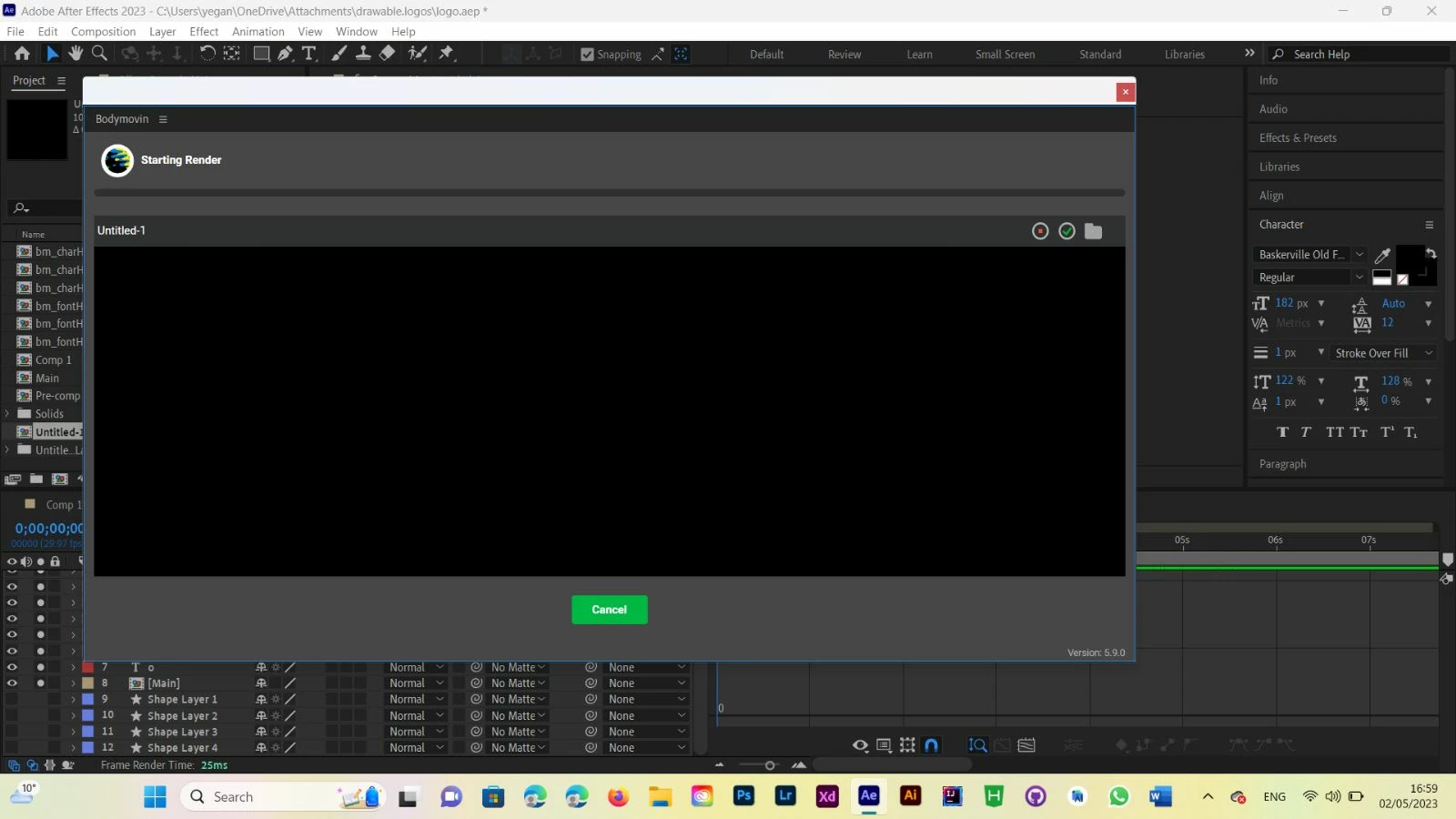Click Faux Bold button in Character panel
This screenshot has height=819, width=1456.
point(1282,432)
